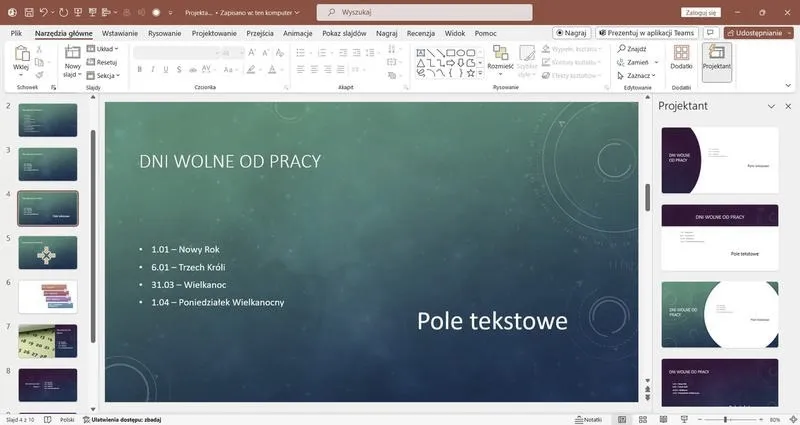Open the Zaznacz select dropdown

(636, 76)
